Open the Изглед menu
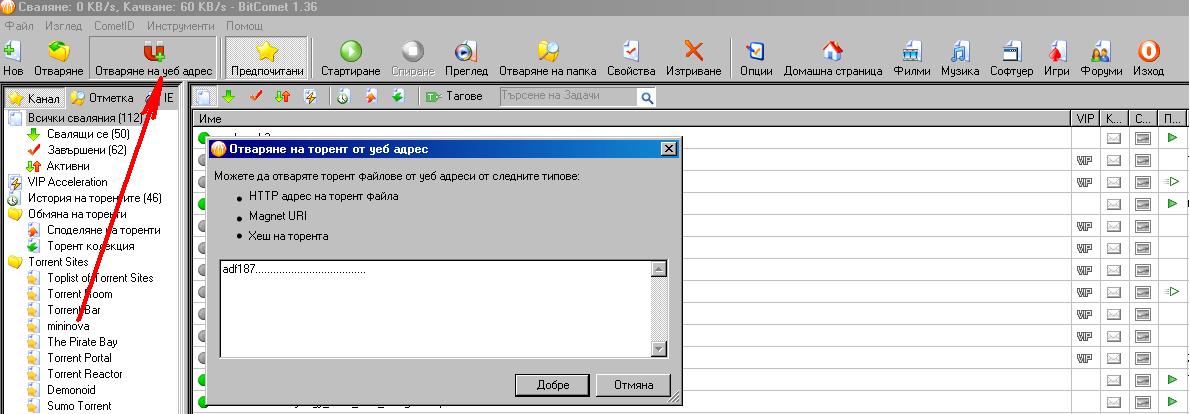This screenshot has height=414, width=1190. [63, 26]
